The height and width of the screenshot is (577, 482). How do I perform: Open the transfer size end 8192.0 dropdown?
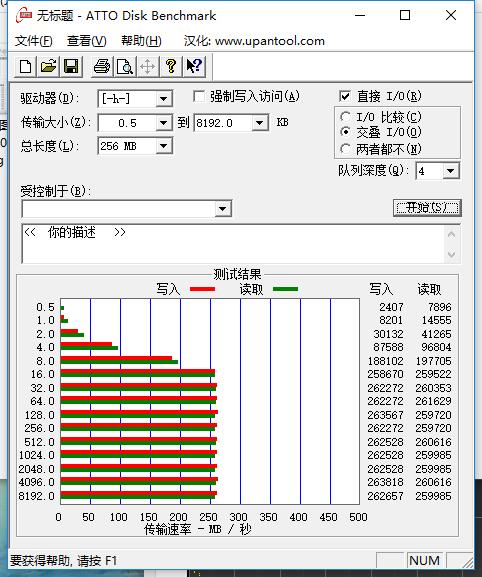(x=259, y=123)
